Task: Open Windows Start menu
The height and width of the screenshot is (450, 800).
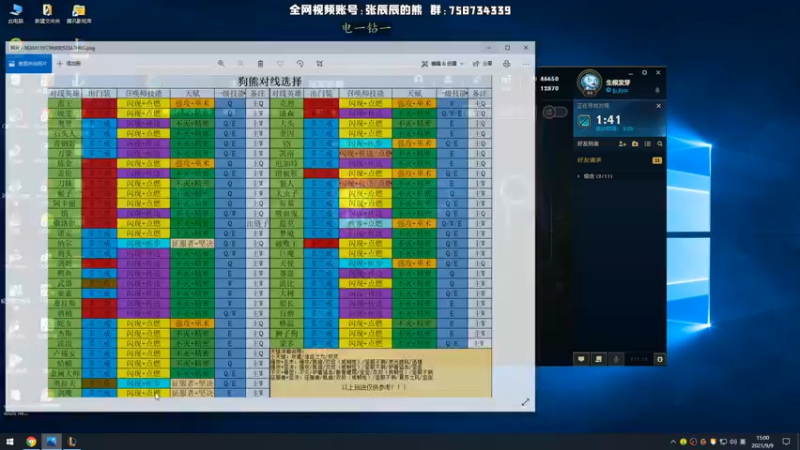Action: coord(10,441)
